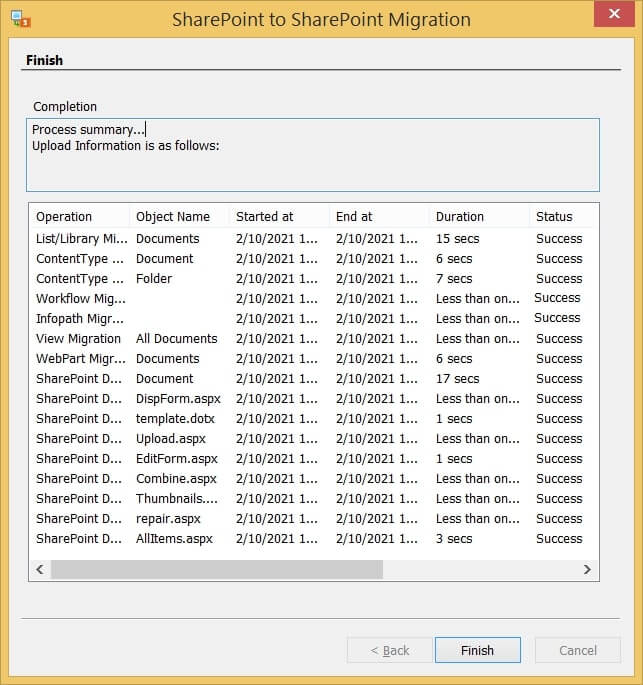
Task: Click the 15 secs duration cell
Action: coord(457,239)
